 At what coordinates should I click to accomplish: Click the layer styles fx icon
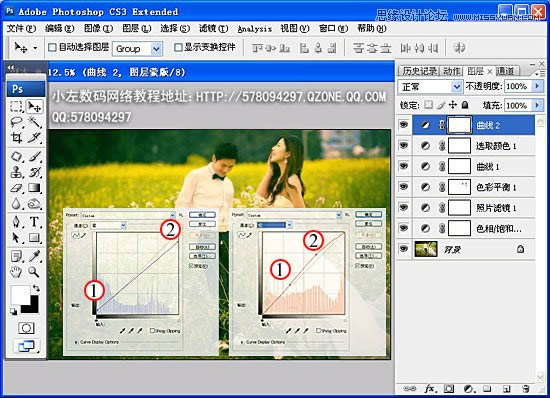point(430,388)
